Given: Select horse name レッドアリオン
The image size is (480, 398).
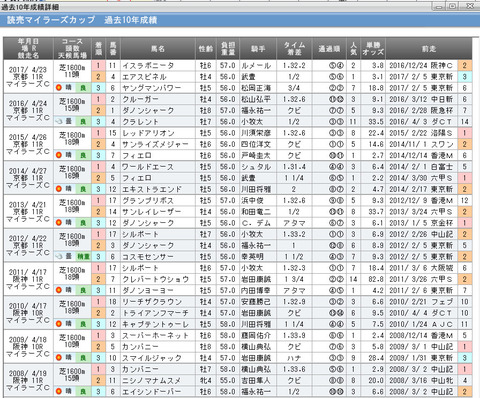Looking at the screenshot, I should pyautogui.click(x=148, y=133).
